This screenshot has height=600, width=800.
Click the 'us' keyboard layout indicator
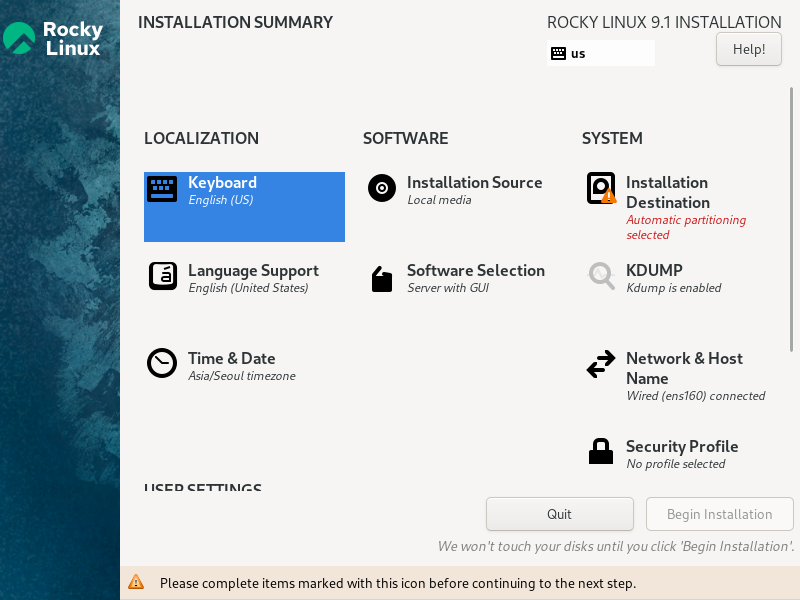[x=601, y=53]
